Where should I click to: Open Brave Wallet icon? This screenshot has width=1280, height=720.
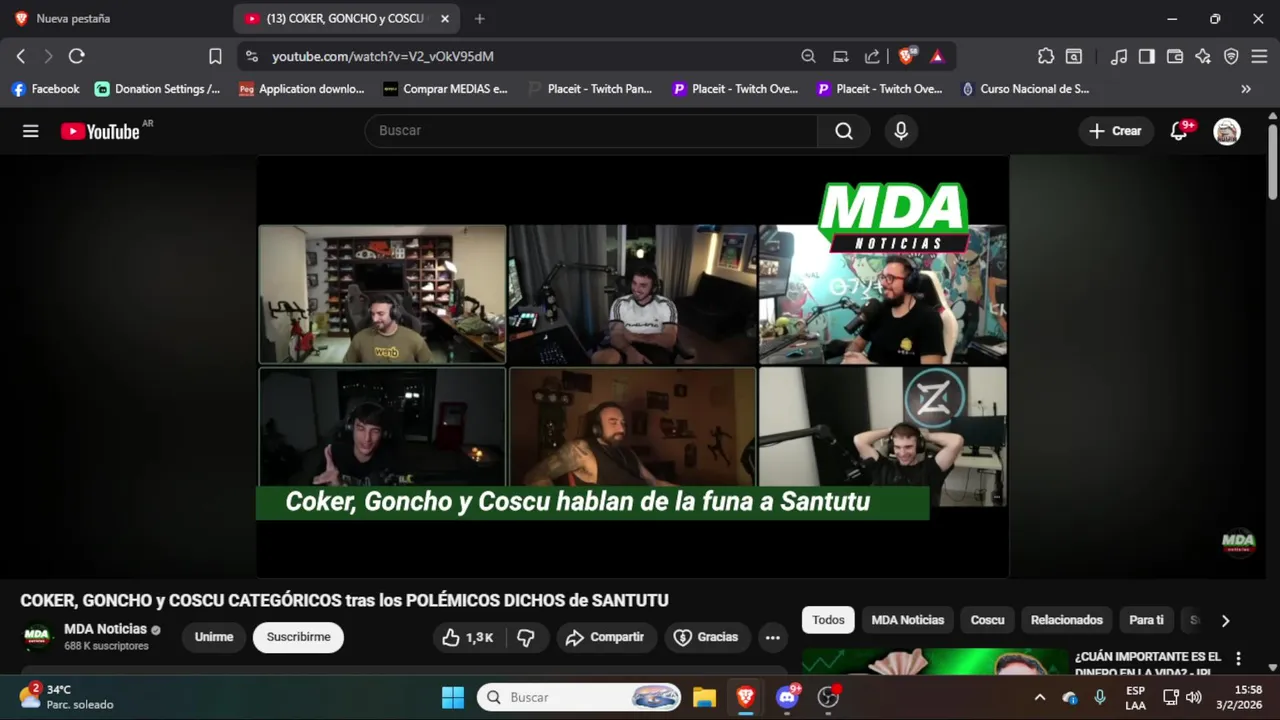(1175, 57)
